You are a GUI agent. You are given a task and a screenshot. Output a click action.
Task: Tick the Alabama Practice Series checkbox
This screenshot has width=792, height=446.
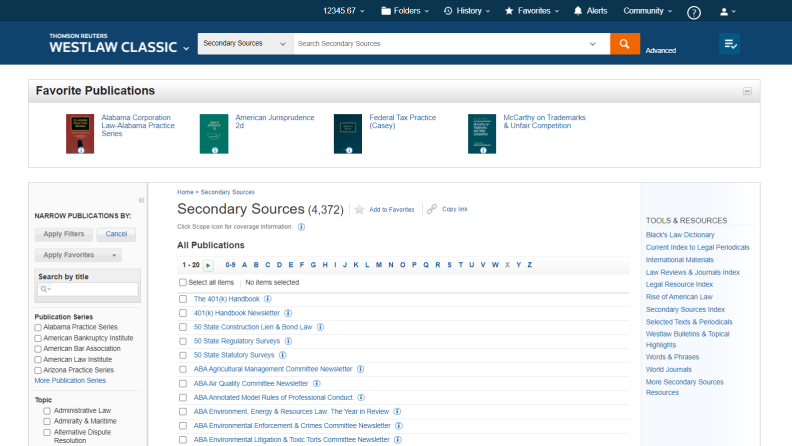(x=38, y=327)
